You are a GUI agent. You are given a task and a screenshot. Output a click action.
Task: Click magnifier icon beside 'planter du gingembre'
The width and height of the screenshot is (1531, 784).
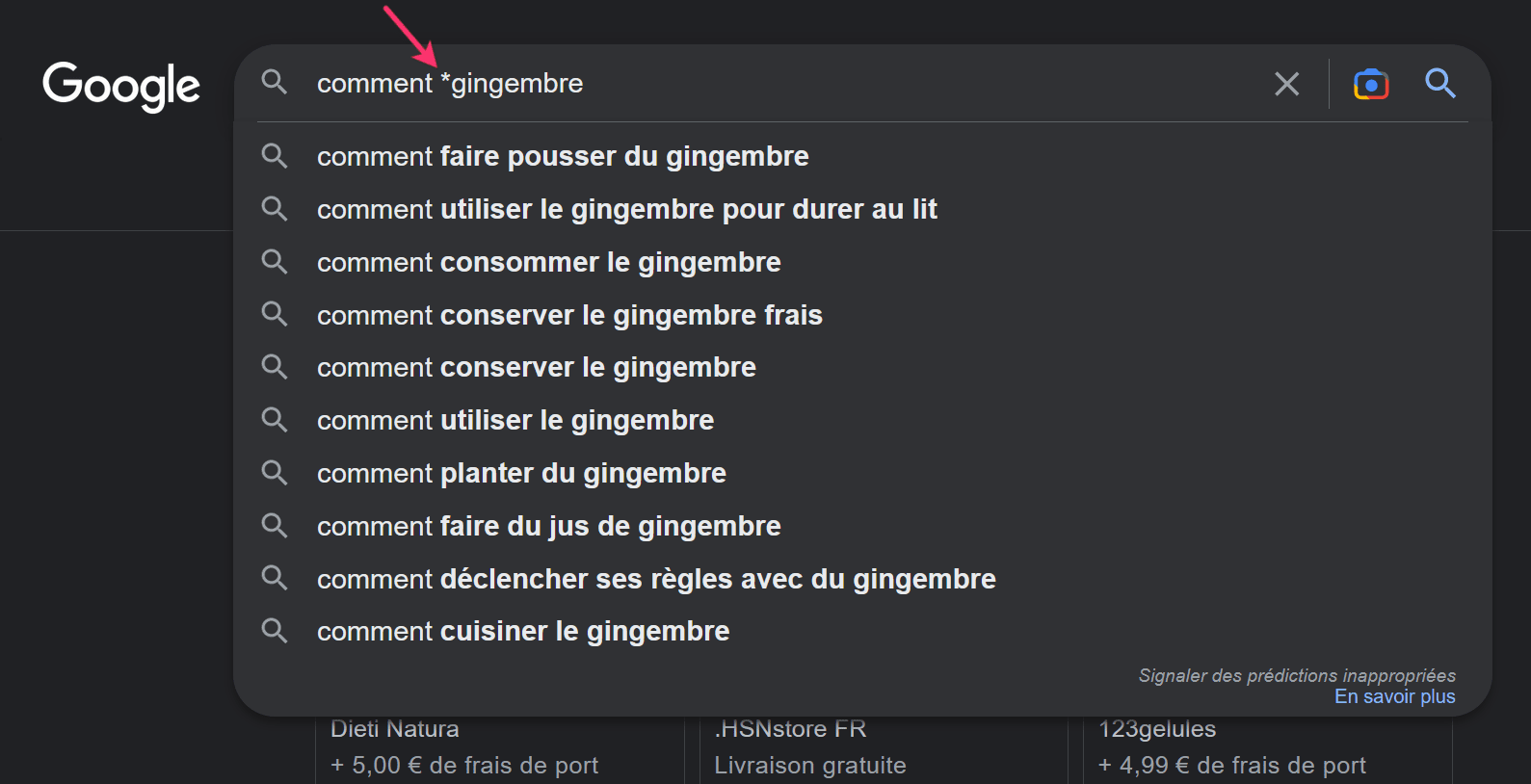pos(275,473)
